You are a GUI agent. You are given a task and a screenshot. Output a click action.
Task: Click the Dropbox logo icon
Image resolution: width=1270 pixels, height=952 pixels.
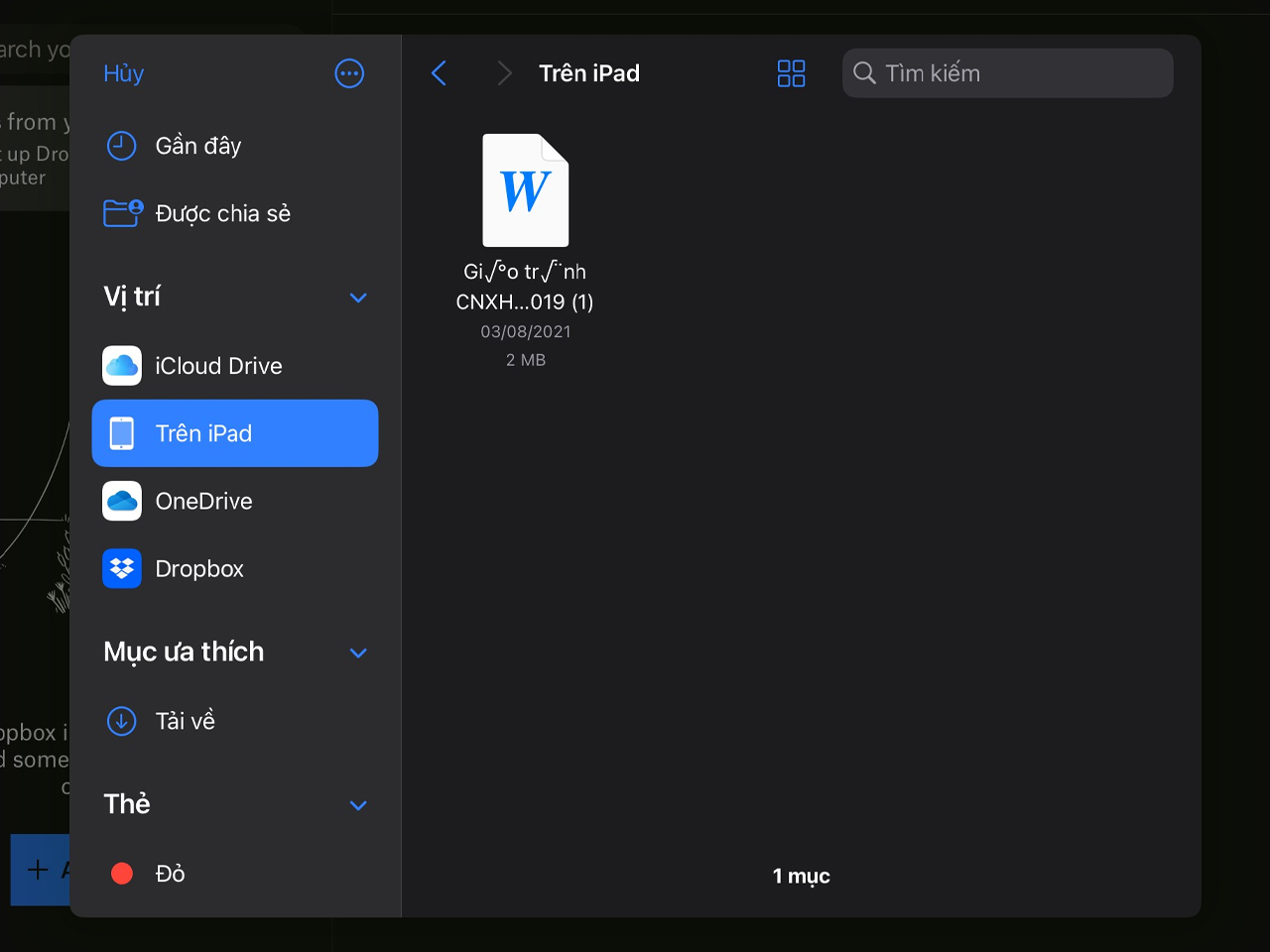122,568
